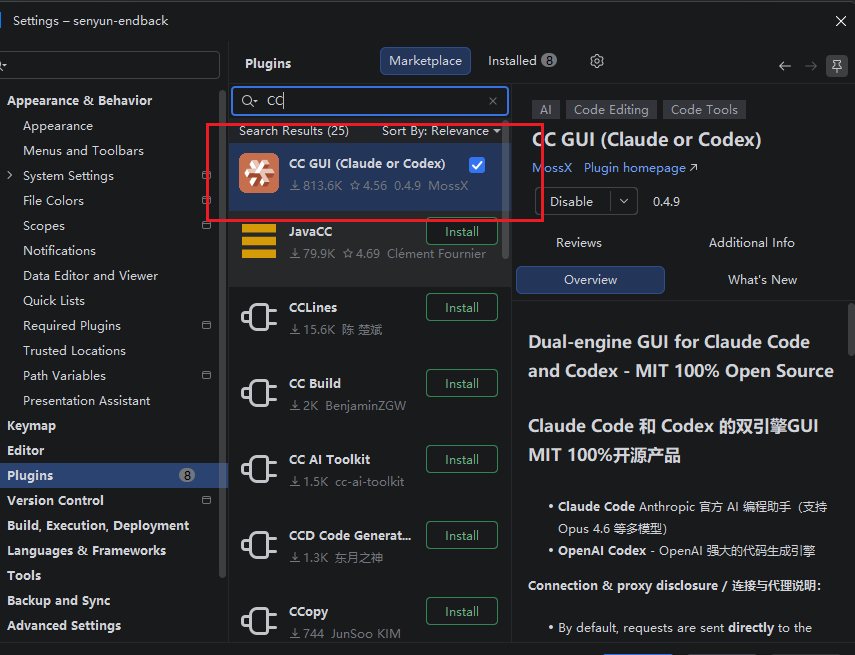Viewport: 855px width, 655px height.
Task: Click the pin icon in the header
Action: tap(836, 66)
